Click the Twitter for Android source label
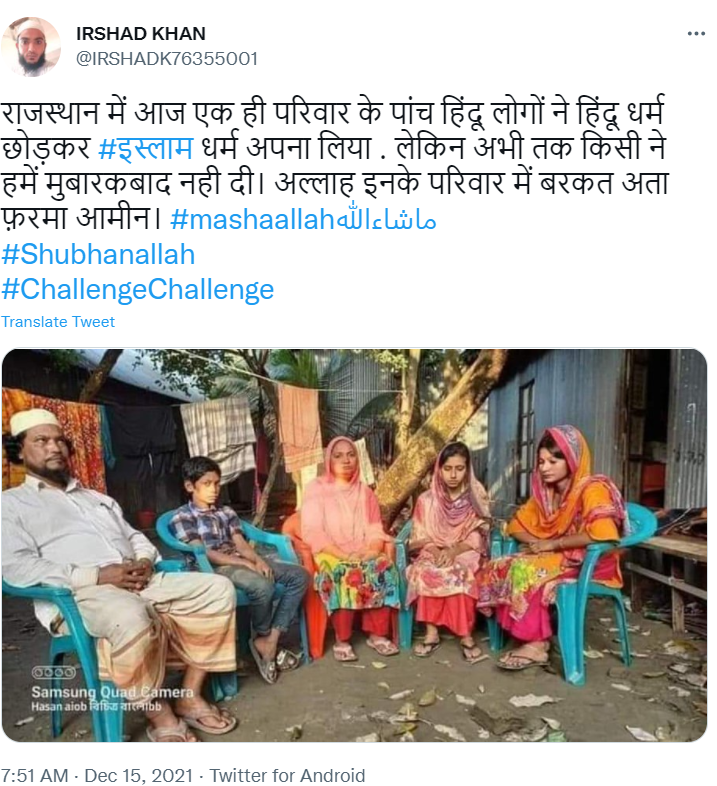Viewport: 717px width, 786px height. [287, 775]
